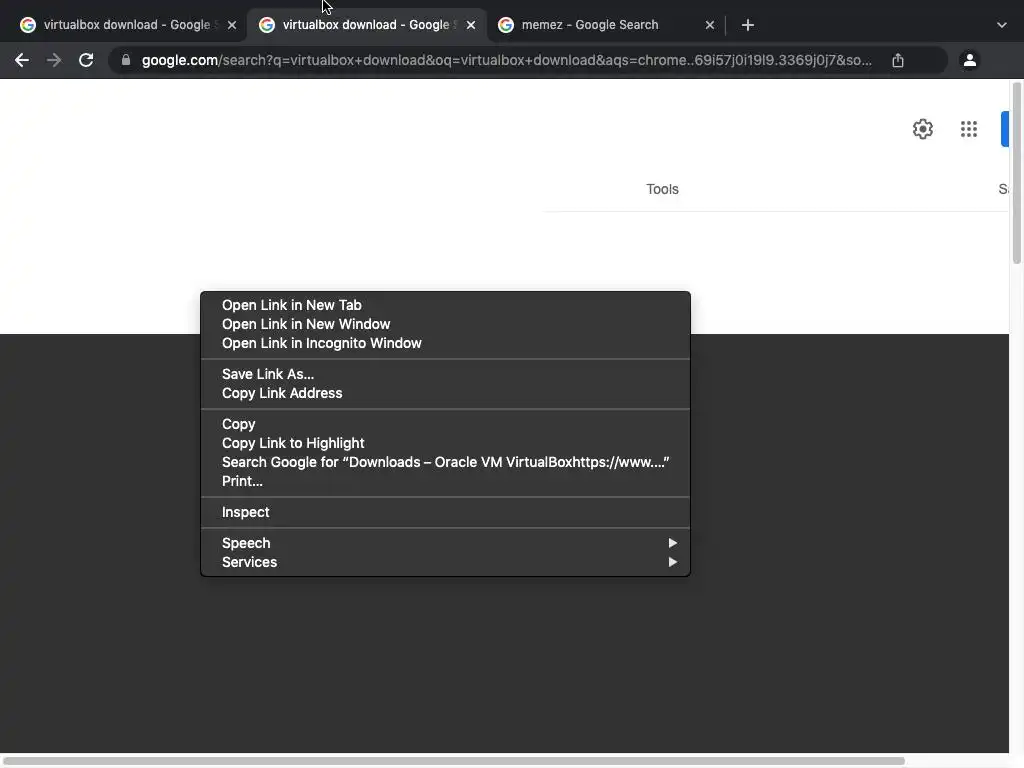Select Print... in the context menu
Screen dimensions: 1024x768
(445, 481)
